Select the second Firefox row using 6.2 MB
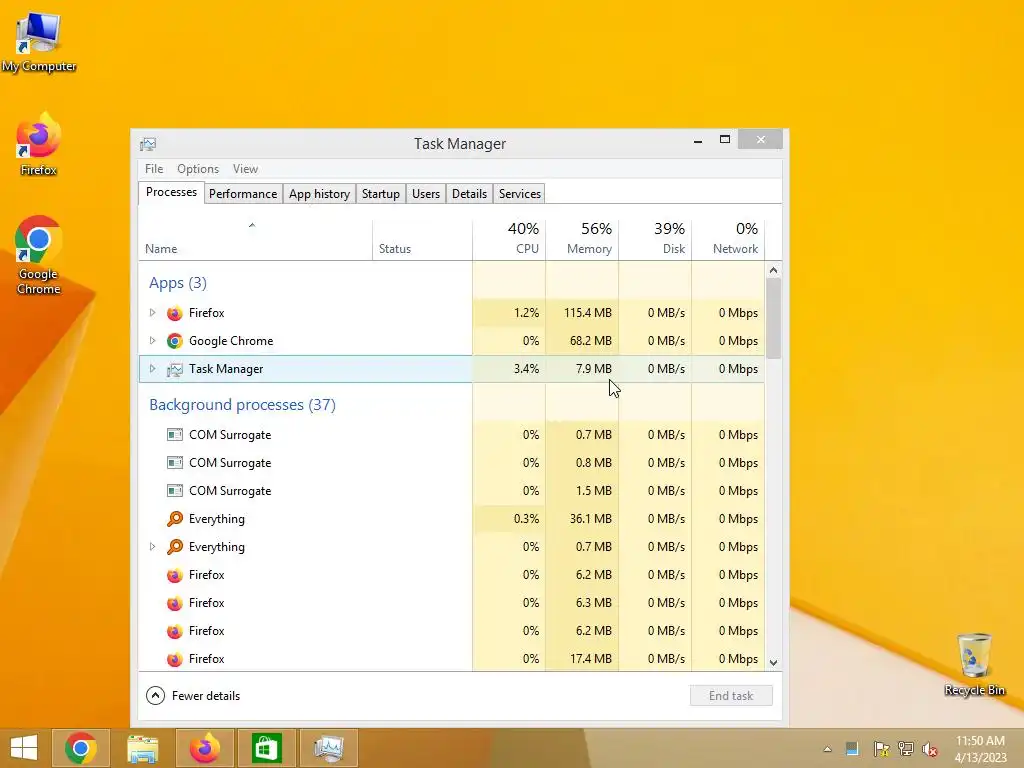The image size is (1024, 768). 451,631
